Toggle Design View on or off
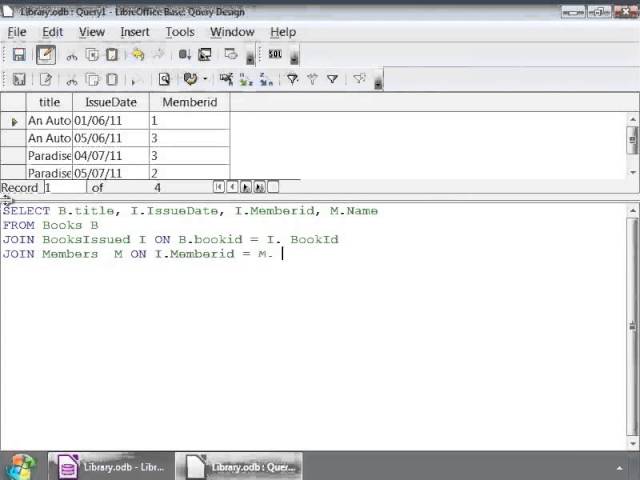This screenshot has height=480, width=640. [231, 54]
